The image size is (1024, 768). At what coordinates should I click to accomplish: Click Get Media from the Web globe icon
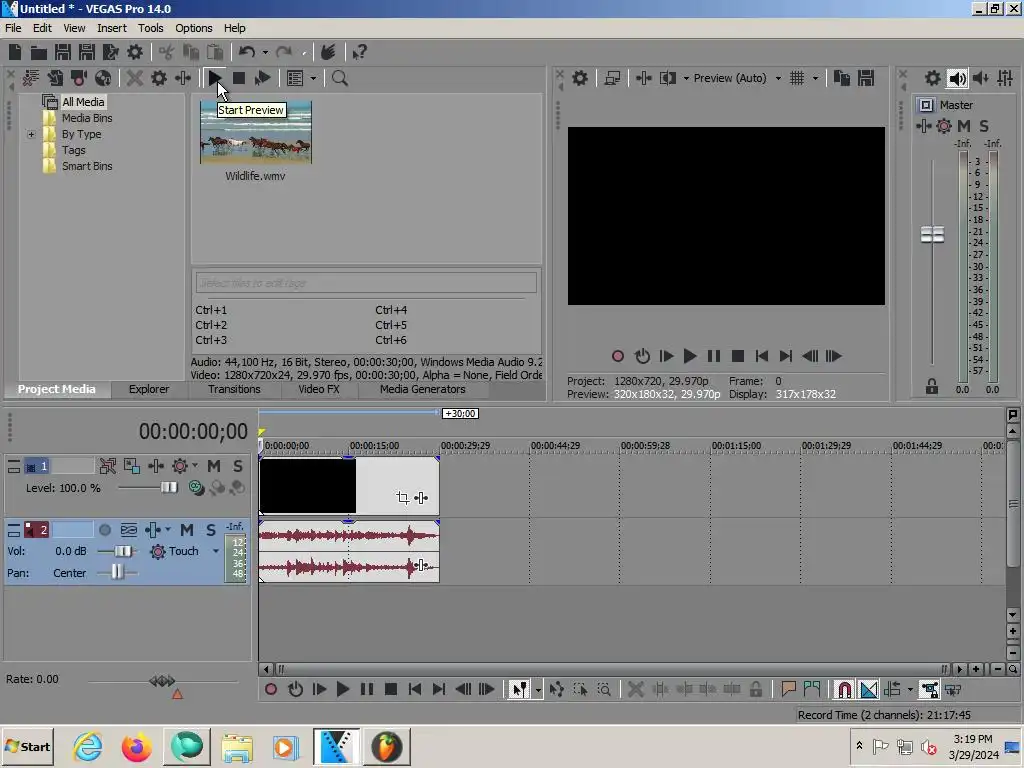pos(103,78)
